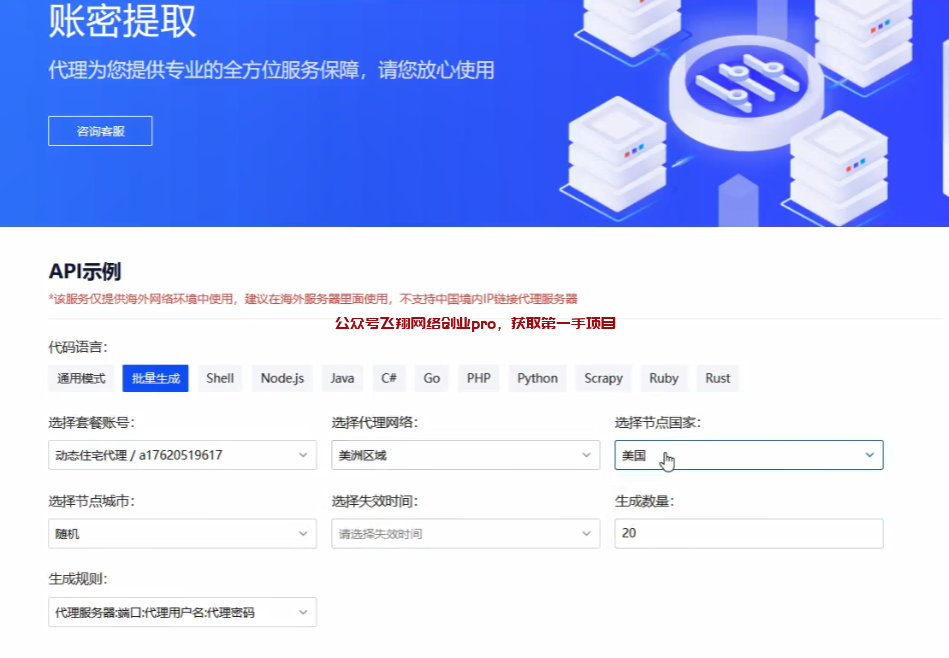
Task: Switch to Python code example
Action: coord(537,378)
